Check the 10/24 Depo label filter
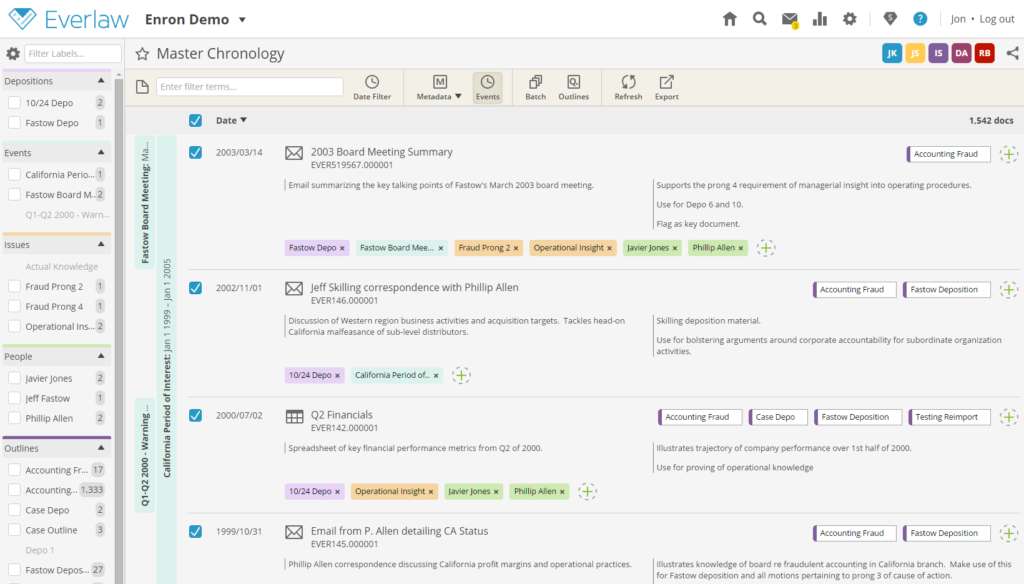This screenshot has width=1024, height=584. tap(14, 103)
